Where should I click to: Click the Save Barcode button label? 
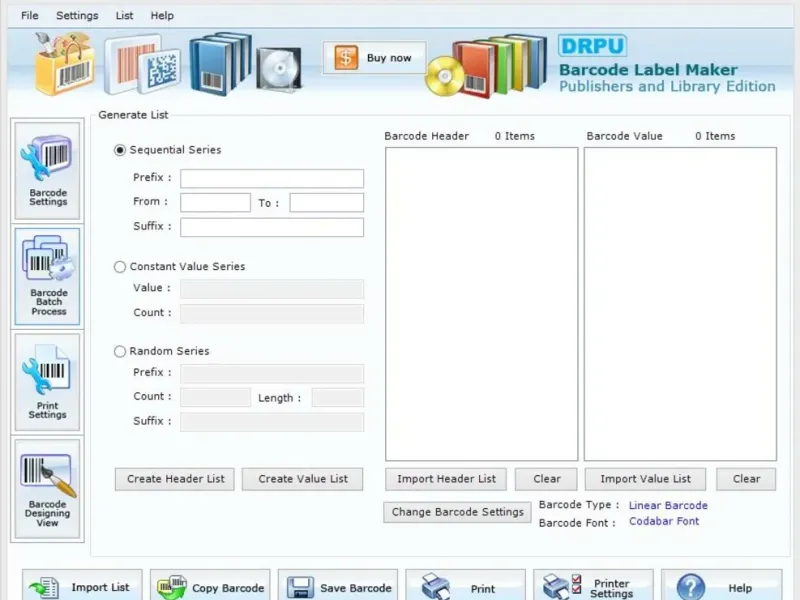pos(356,588)
